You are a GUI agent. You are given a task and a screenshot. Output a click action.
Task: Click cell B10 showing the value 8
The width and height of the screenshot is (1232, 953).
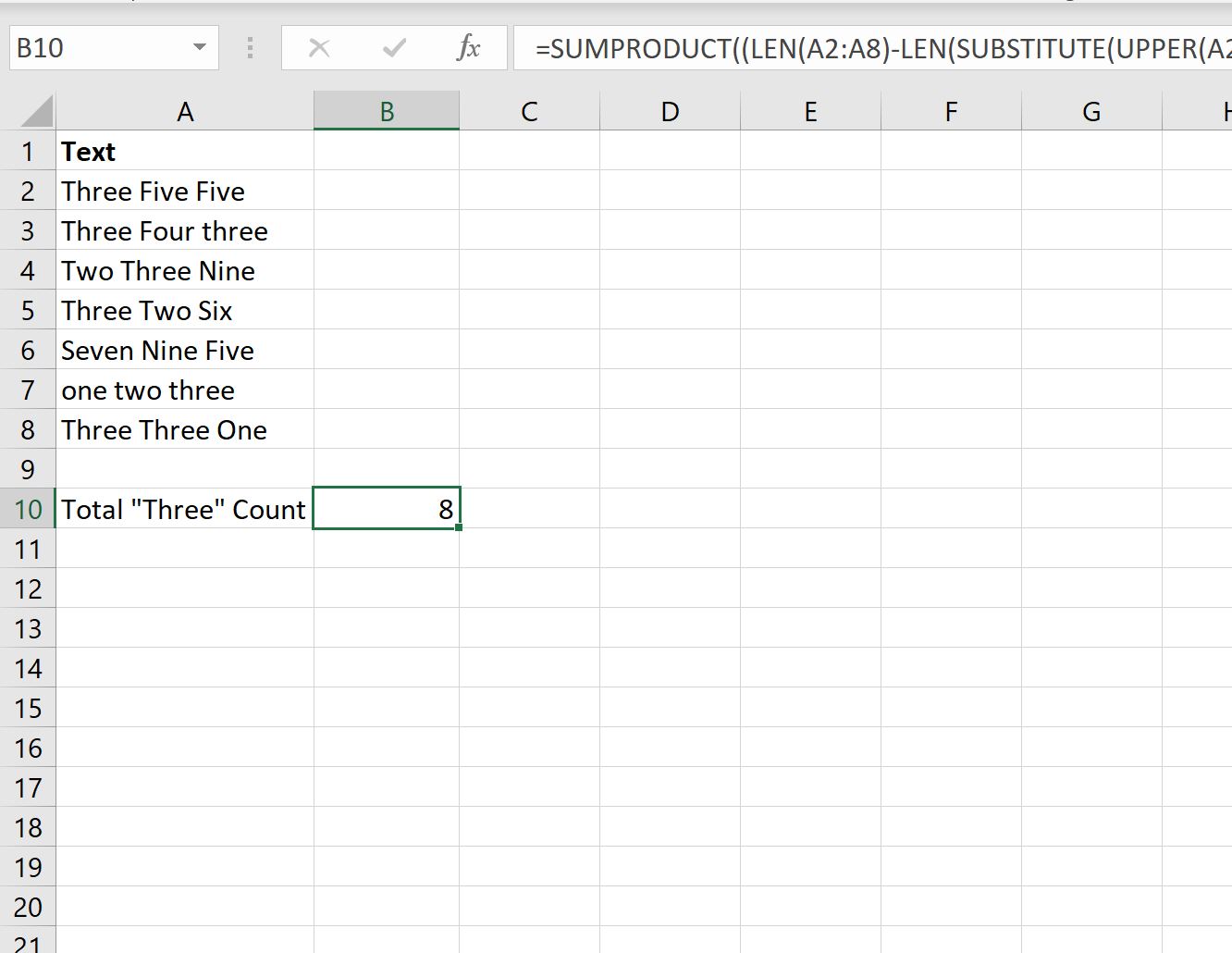386,509
